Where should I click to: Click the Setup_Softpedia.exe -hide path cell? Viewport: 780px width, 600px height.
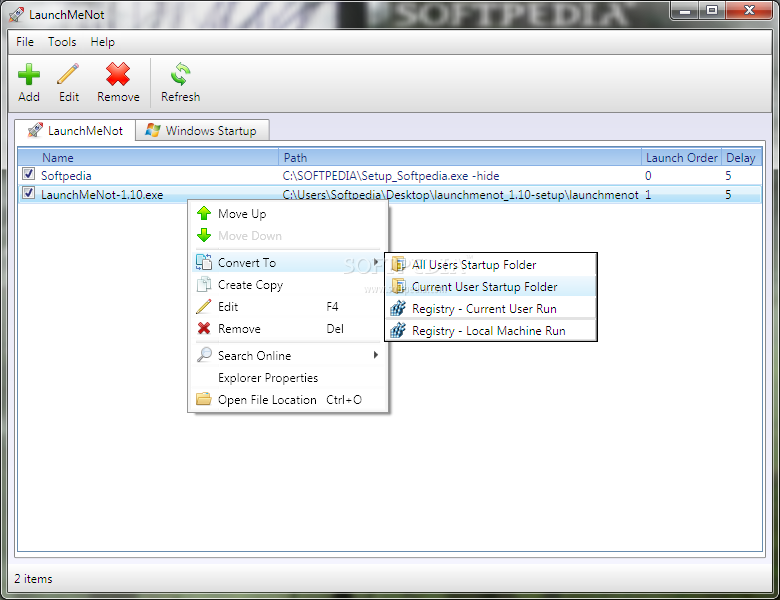(x=391, y=176)
